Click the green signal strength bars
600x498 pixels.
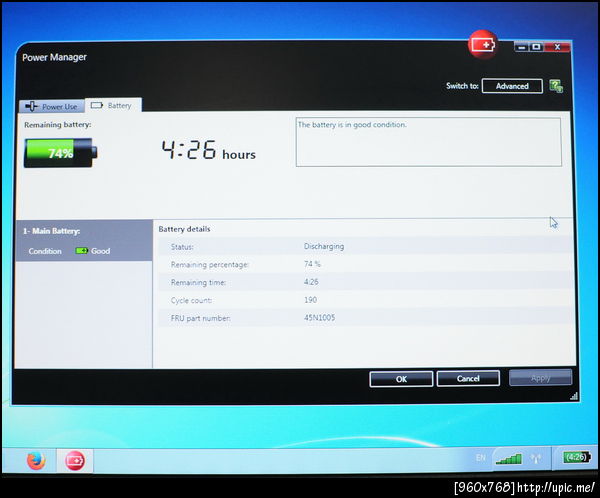tap(509, 458)
